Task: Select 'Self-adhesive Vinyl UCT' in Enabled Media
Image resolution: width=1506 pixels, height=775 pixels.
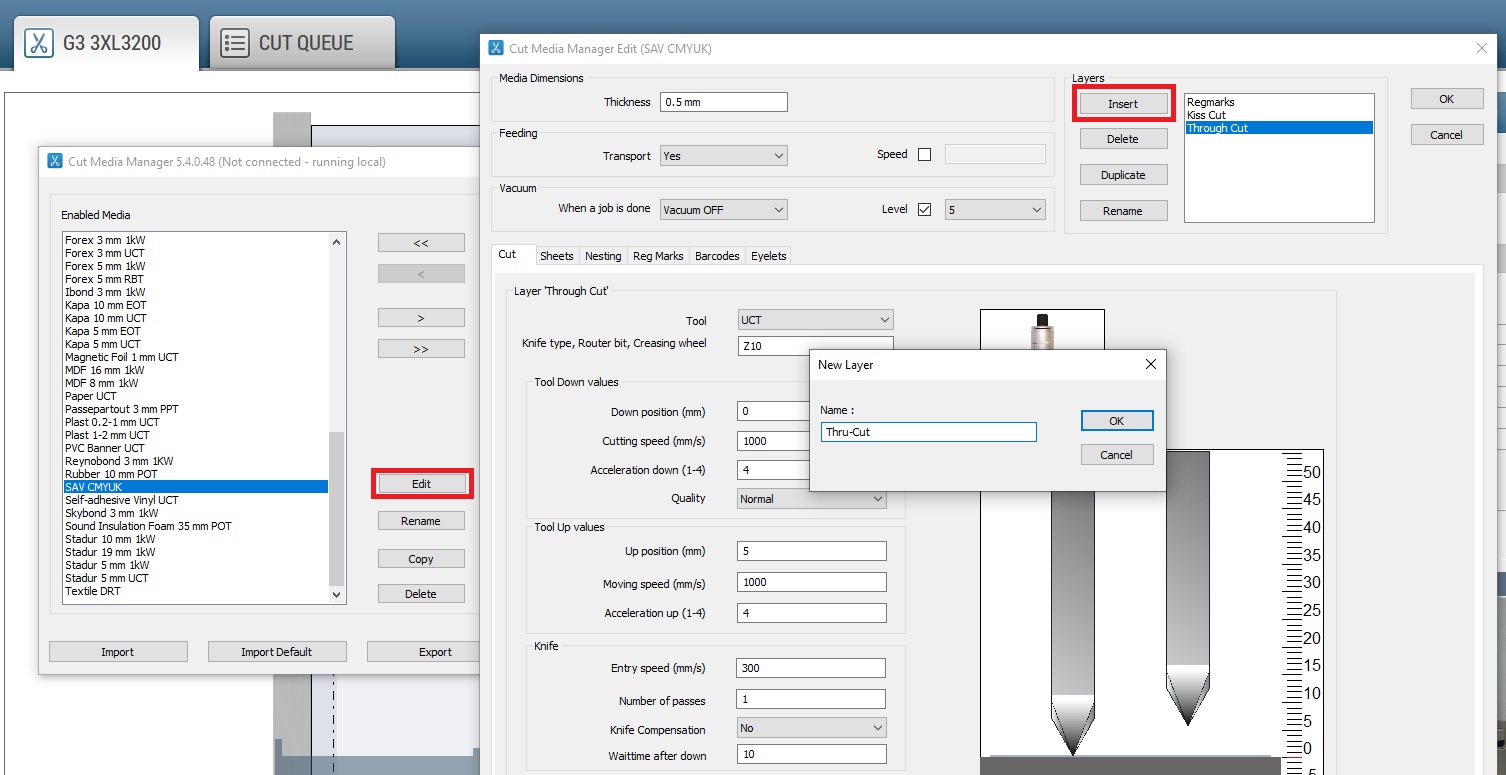Action: (196, 500)
